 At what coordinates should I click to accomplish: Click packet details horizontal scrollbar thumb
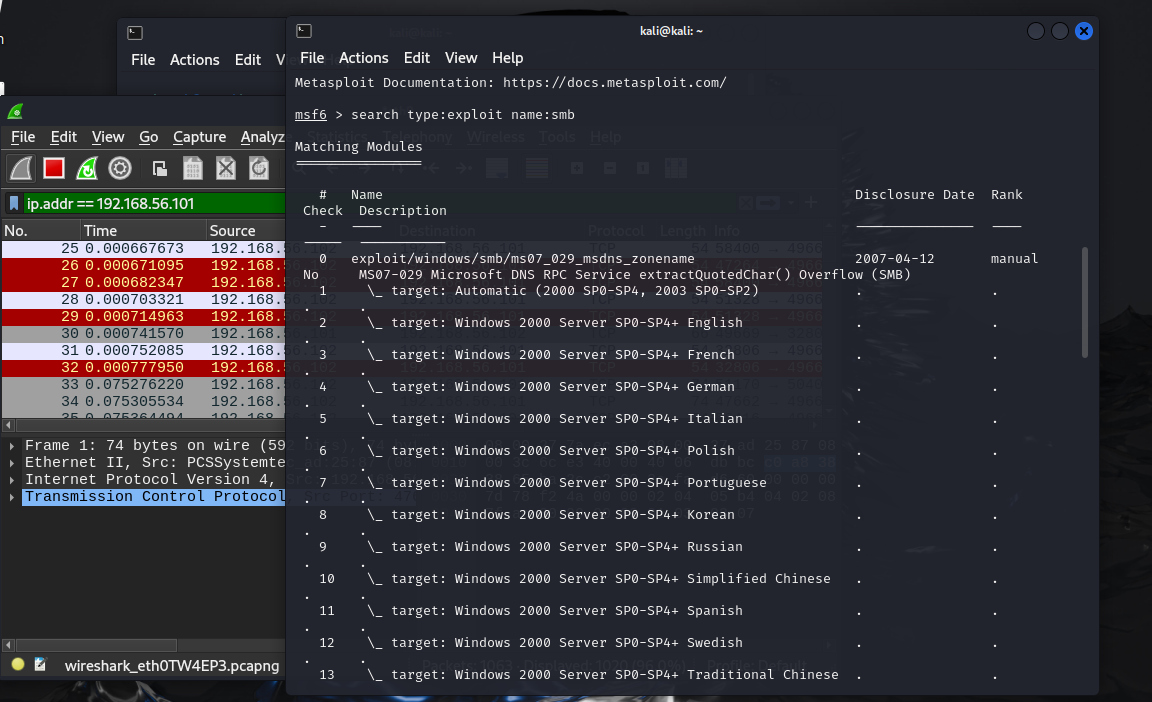tap(96, 645)
